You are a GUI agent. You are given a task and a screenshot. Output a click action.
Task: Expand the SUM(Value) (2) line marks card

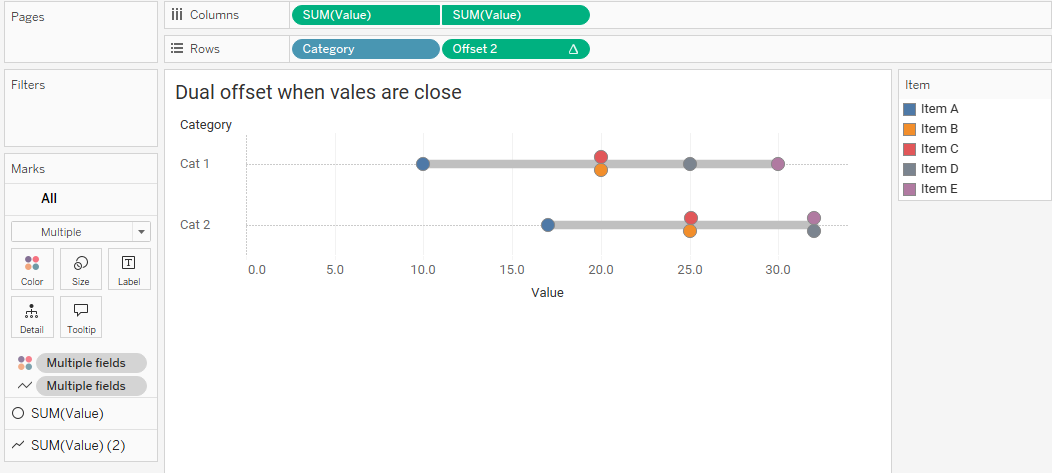(81, 445)
